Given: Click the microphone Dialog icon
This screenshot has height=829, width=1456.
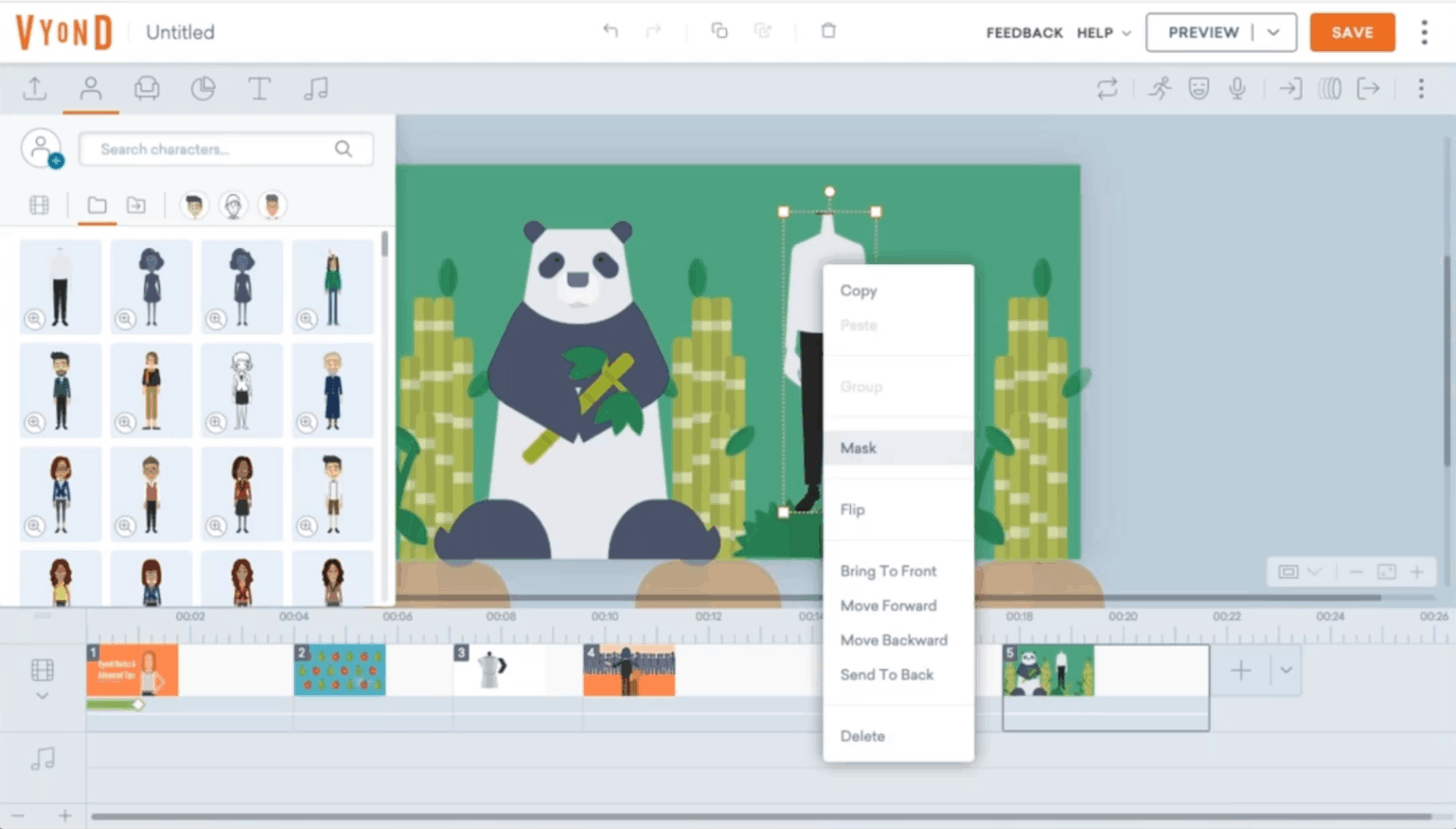Looking at the screenshot, I should [1237, 89].
